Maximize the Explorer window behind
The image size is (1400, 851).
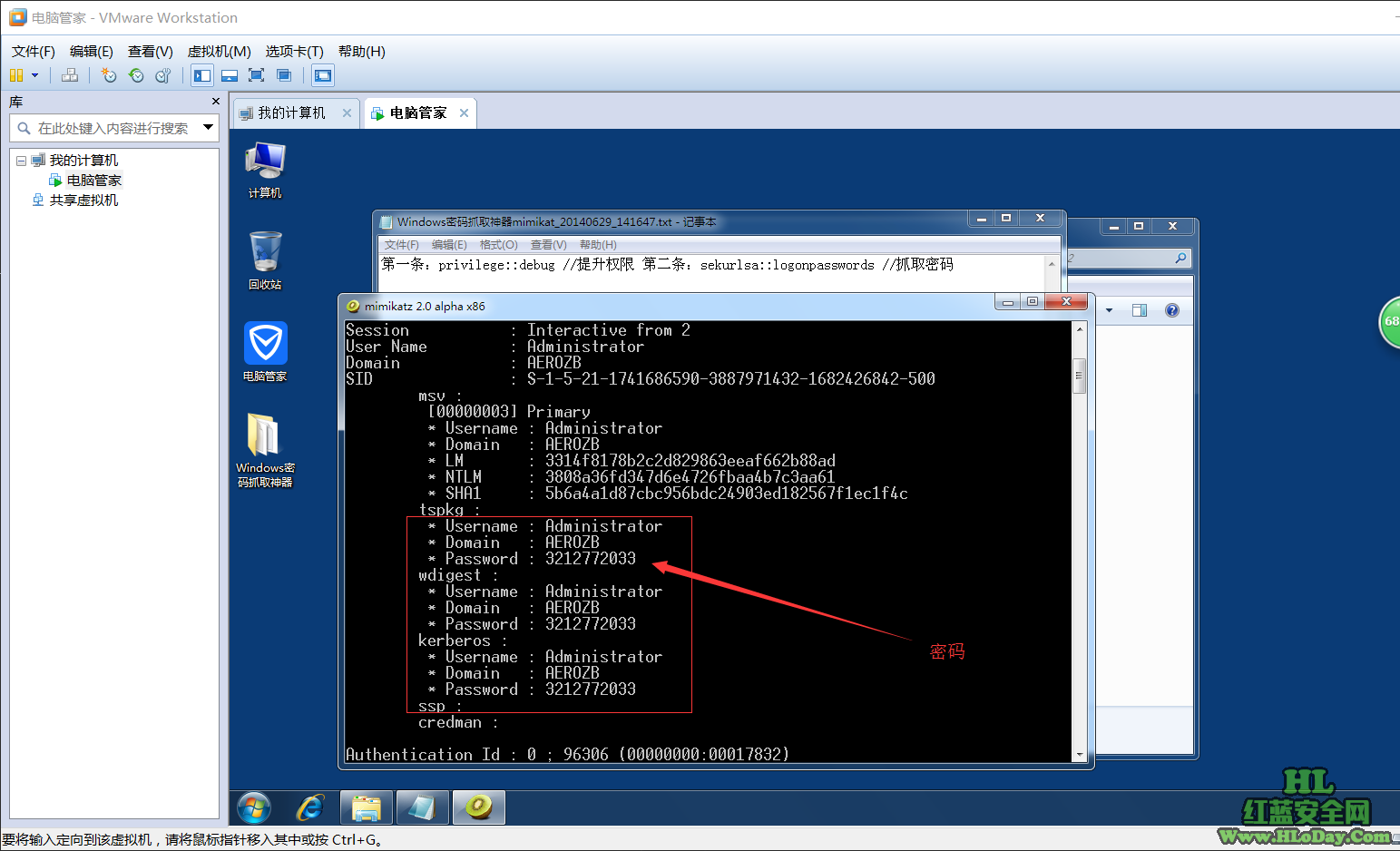[x=1139, y=226]
